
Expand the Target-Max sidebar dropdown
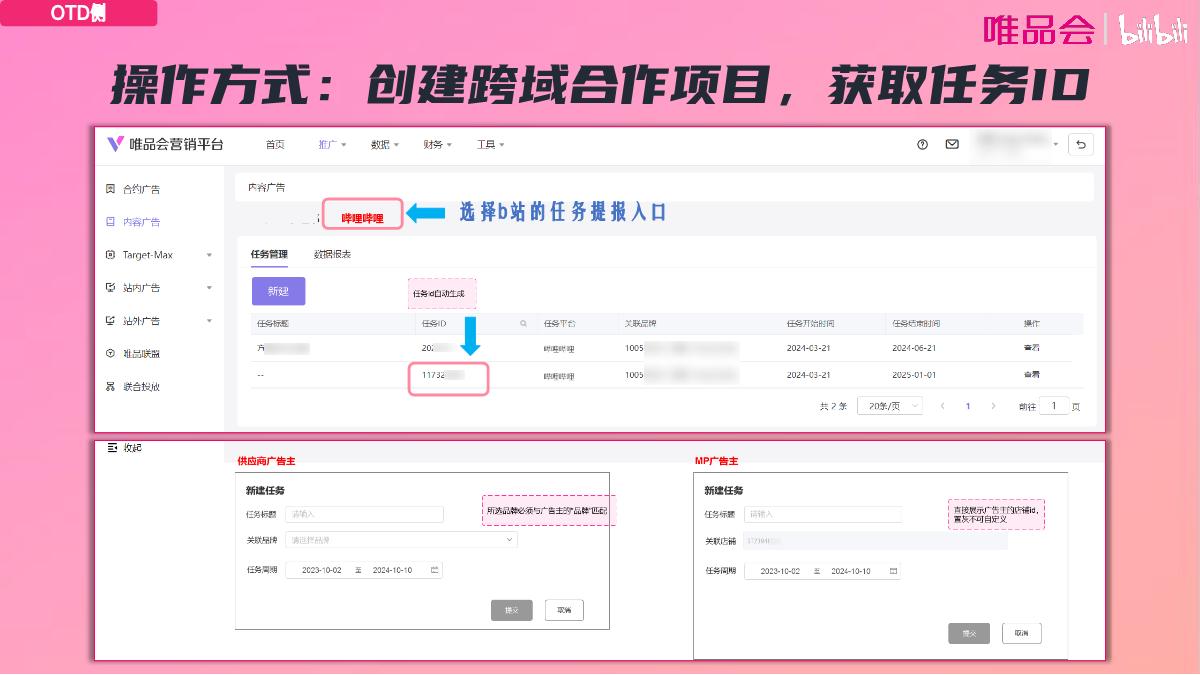pyautogui.click(x=208, y=255)
